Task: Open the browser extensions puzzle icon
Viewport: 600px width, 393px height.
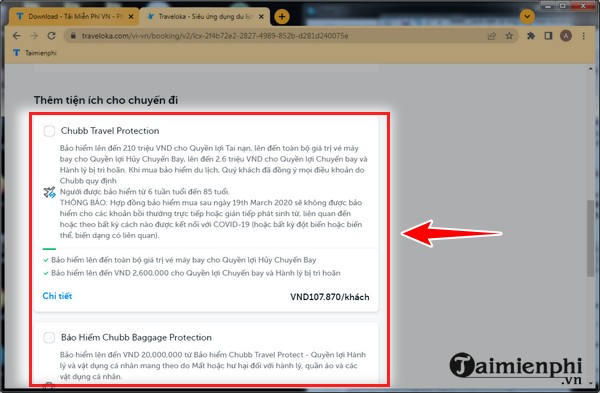Action: click(531, 36)
